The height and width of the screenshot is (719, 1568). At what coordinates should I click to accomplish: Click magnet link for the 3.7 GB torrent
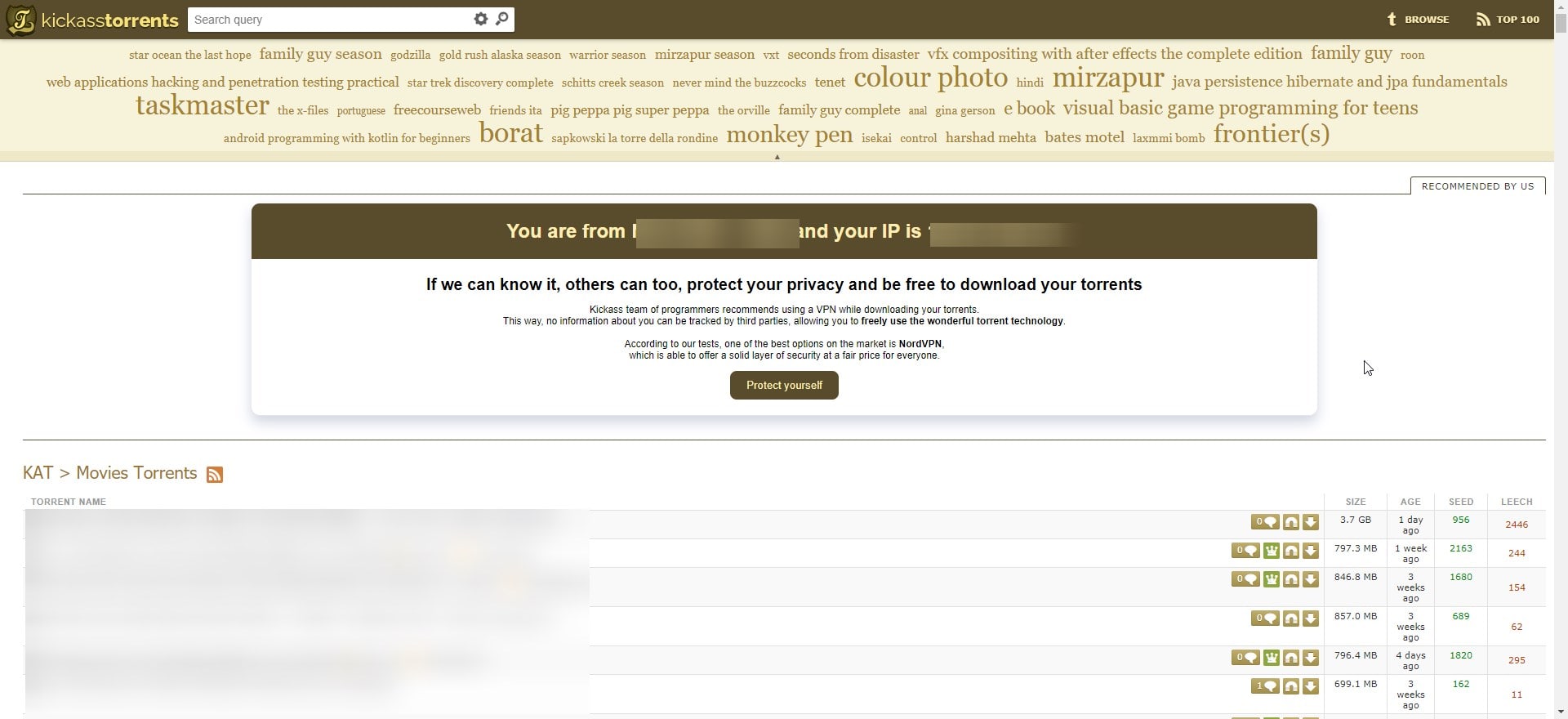pos(1291,522)
